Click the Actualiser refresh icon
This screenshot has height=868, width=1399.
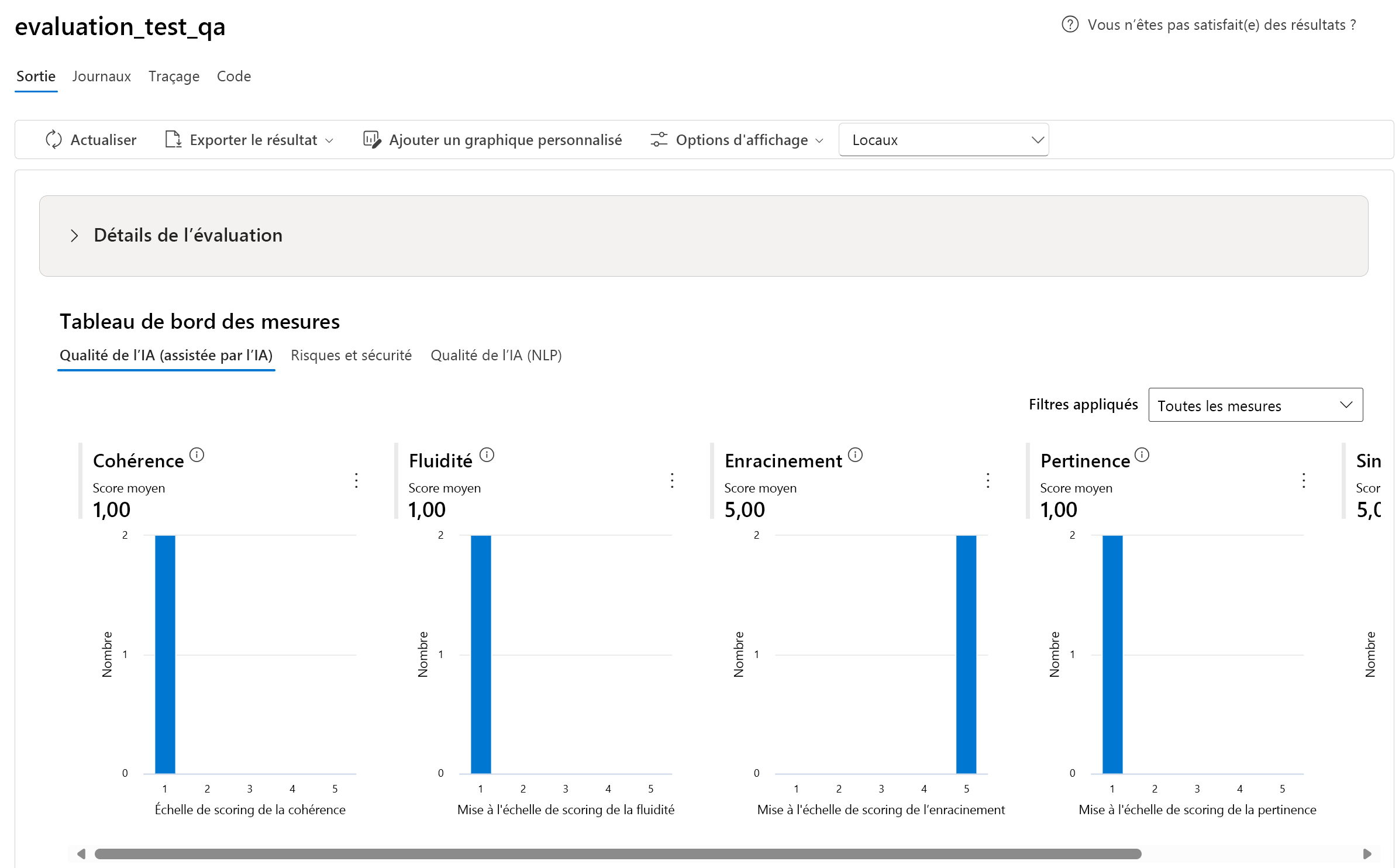point(54,139)
